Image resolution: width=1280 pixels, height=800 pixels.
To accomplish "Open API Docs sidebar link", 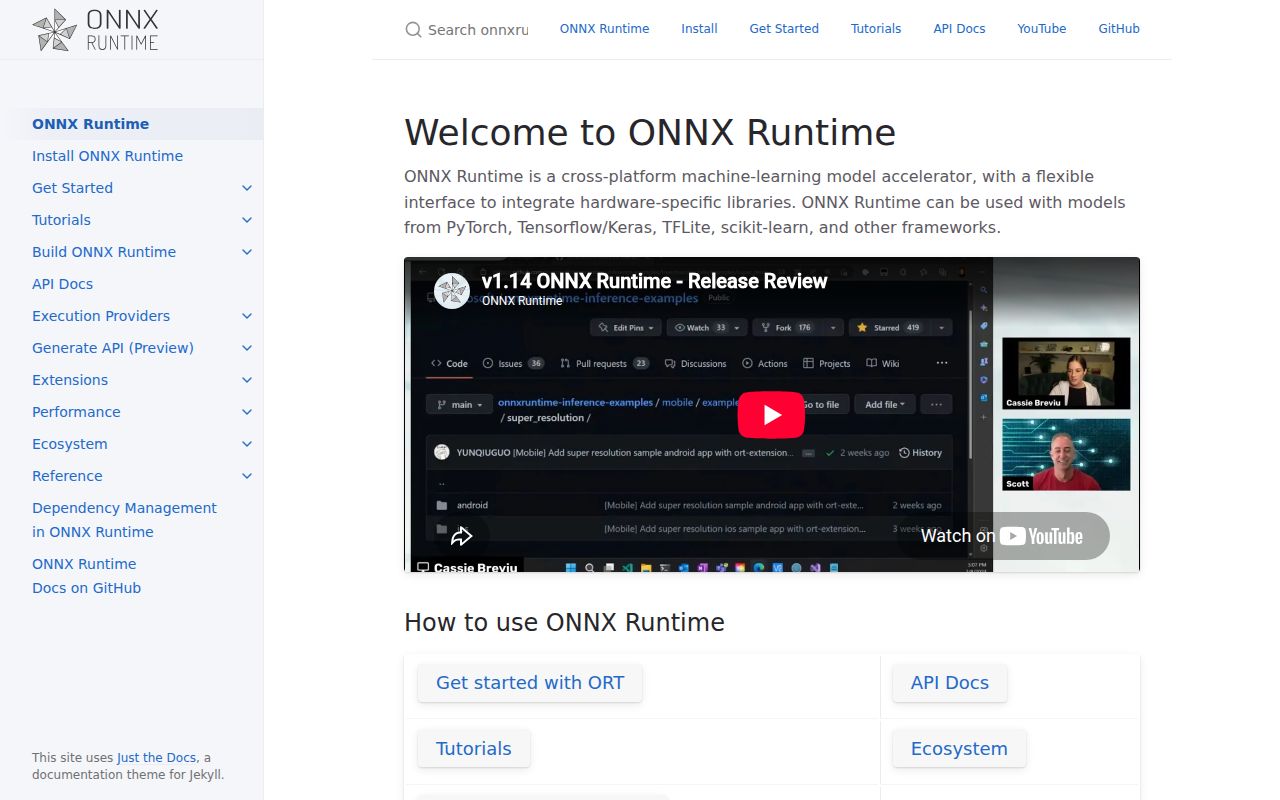I will coord(62,284).
